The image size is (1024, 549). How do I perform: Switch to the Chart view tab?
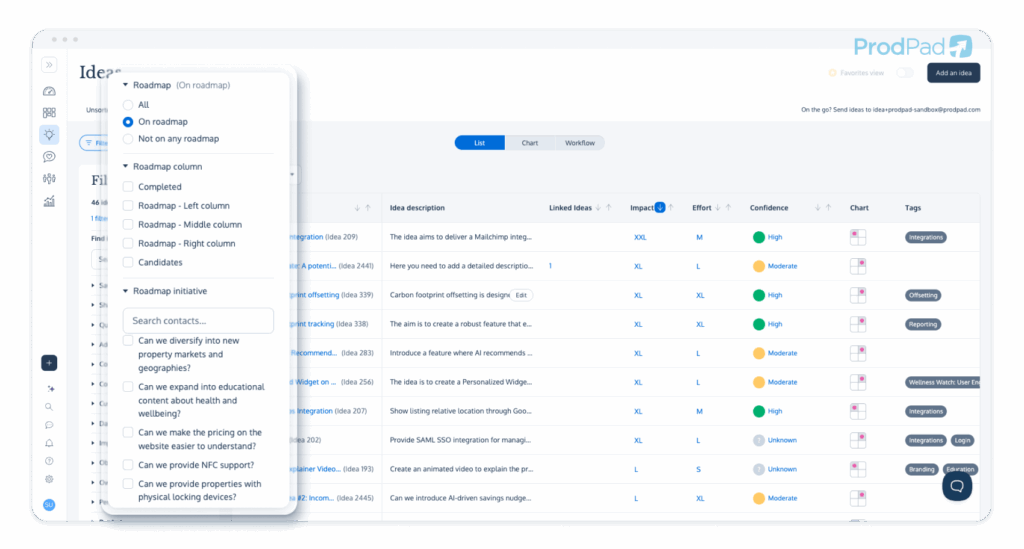point(530,143)
